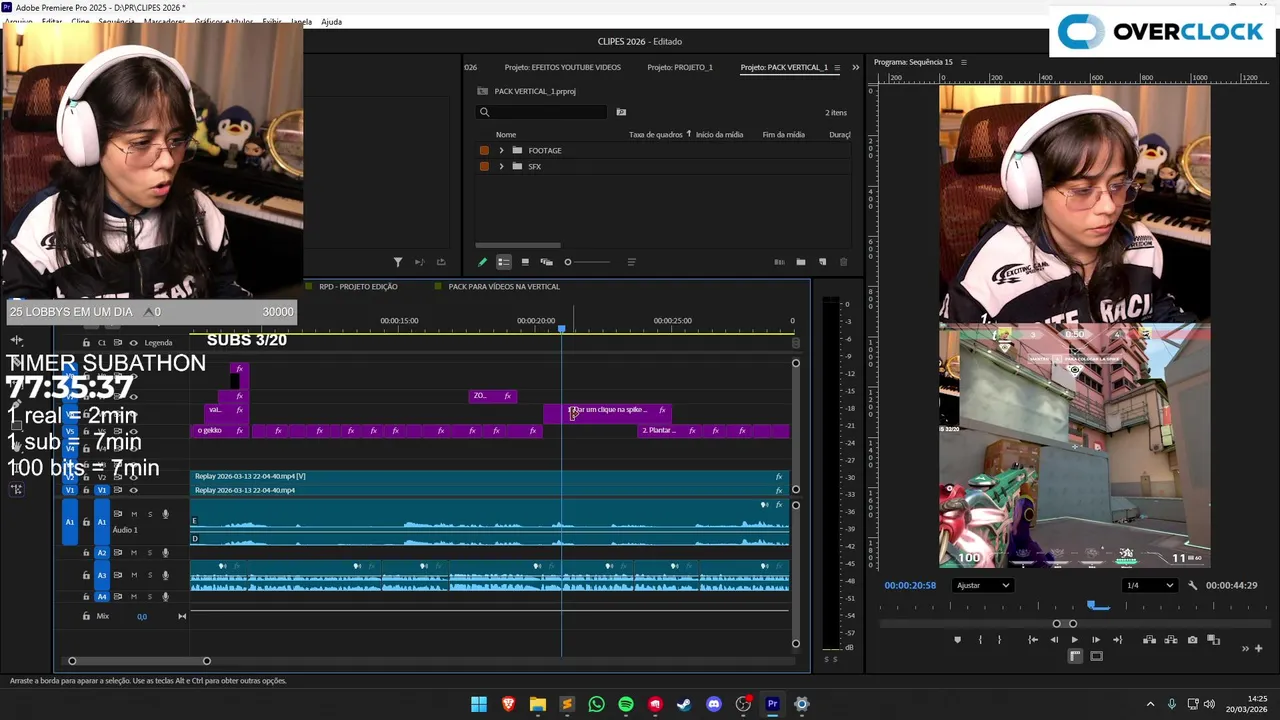Click the Início da mídia column header
This screenshot has width=1280, height=720.
(x=719, y=134)
